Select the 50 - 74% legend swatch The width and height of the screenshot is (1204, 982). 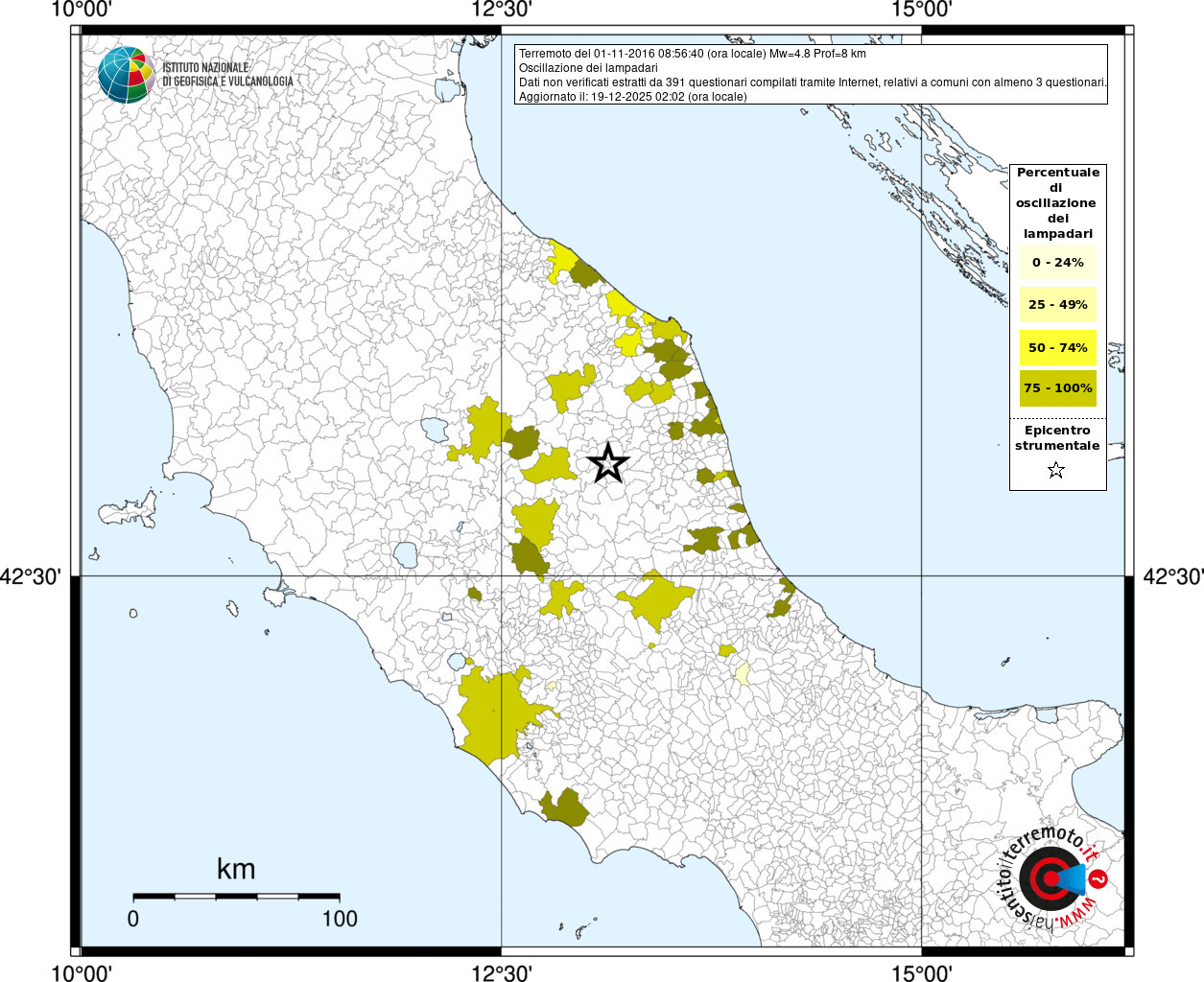[1057, 347]
